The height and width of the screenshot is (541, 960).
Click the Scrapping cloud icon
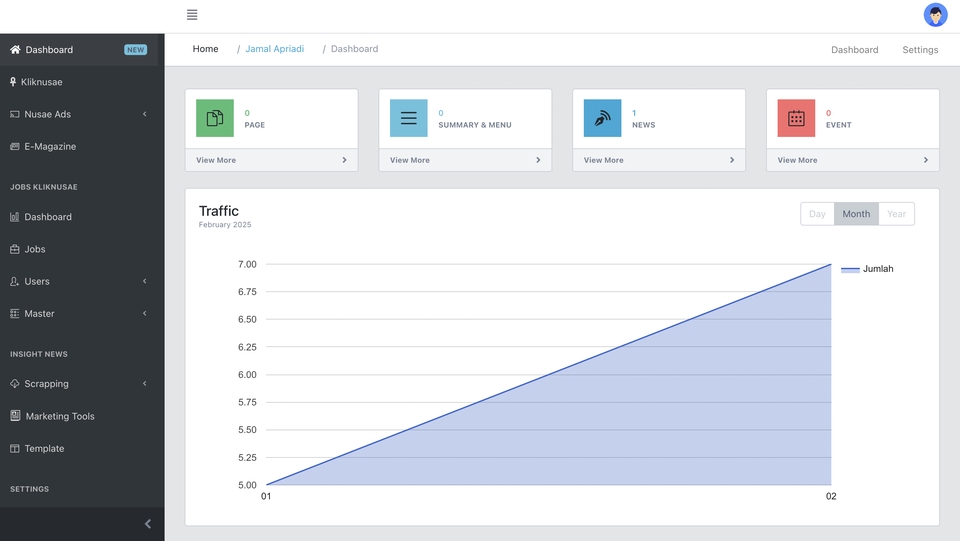click(x=15, y=384)
